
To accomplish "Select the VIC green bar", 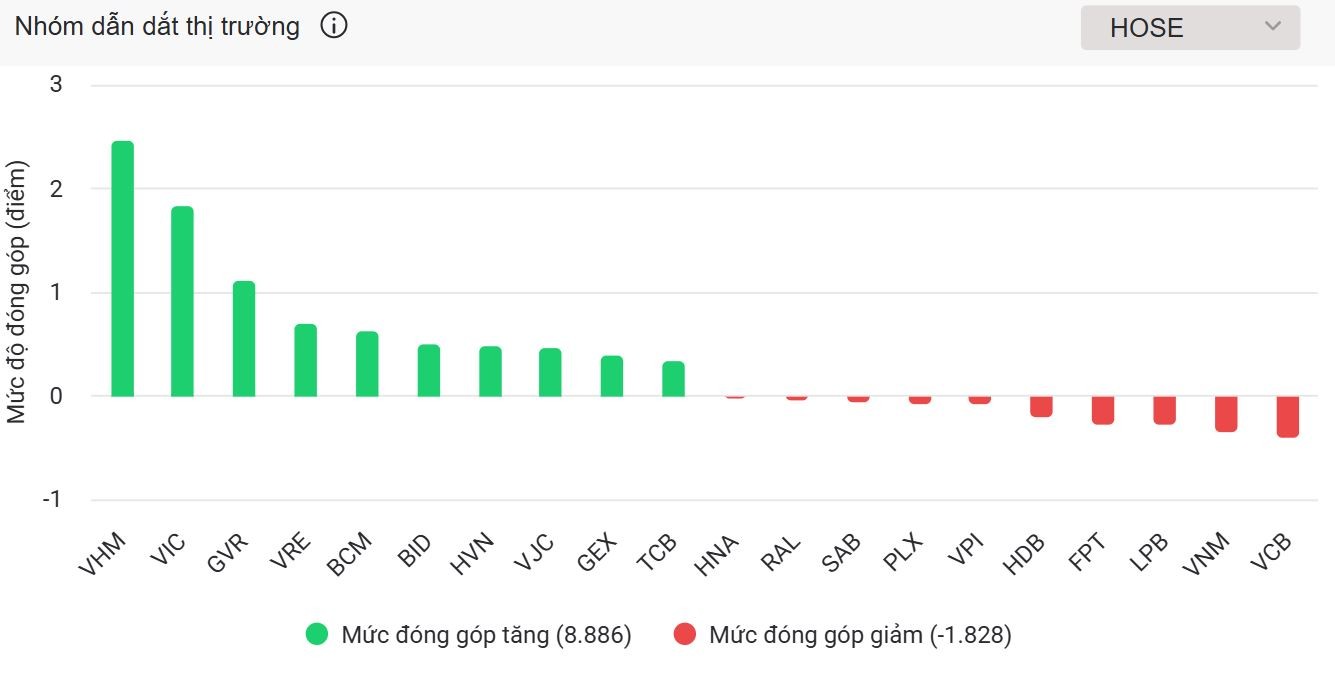I will (182, 301).
